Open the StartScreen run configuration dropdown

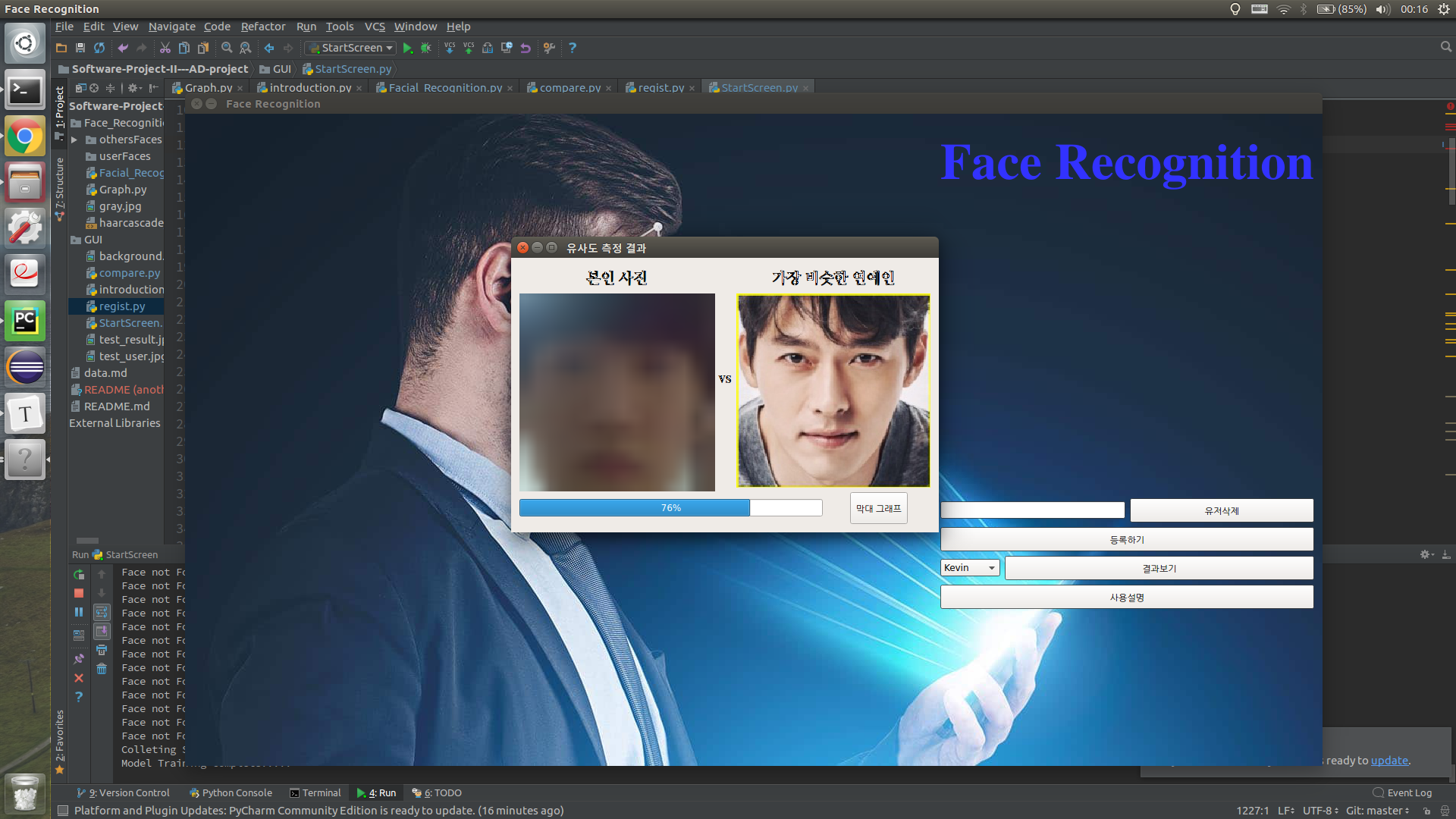pyautogui.click(x=351, y=48)
